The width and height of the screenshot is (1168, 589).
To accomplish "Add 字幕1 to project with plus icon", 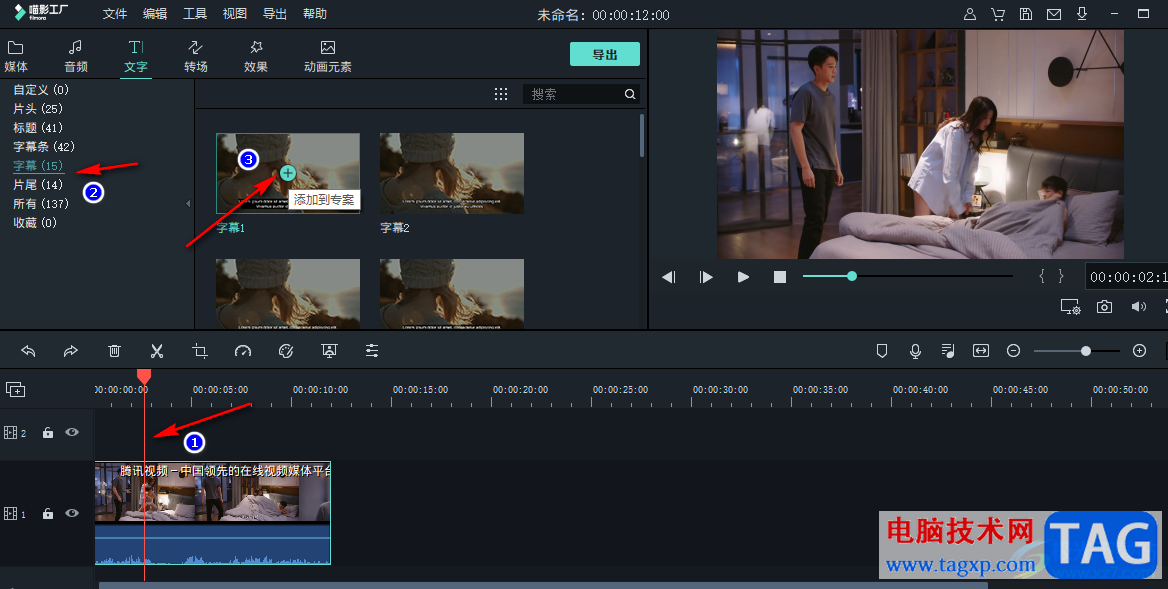I will pyautogui.click(x=288, y=173).
